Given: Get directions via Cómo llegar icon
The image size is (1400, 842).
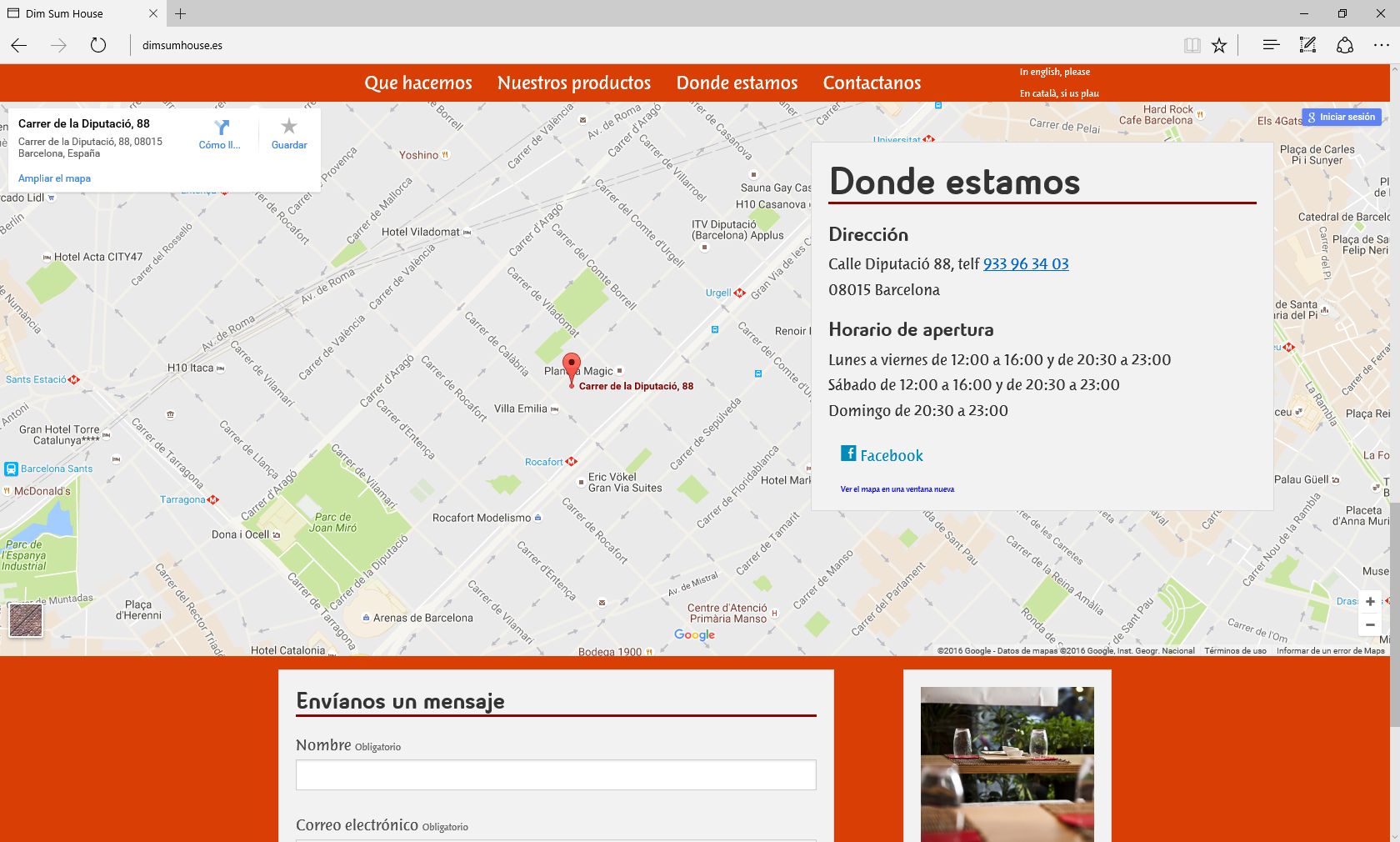Looking at the screenshot, I should (x=221, y=133).
